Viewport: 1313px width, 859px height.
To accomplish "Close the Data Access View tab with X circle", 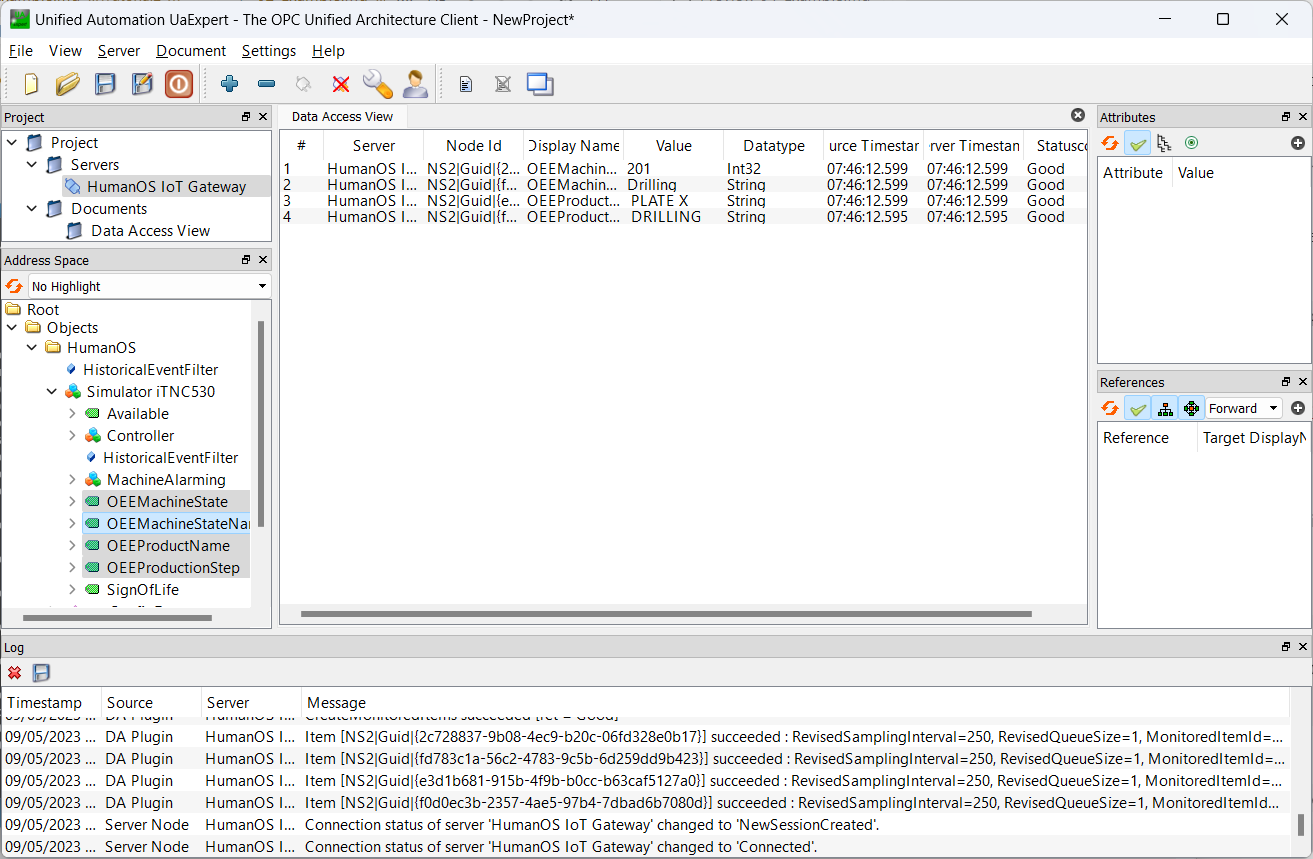I will point(1078,116).
